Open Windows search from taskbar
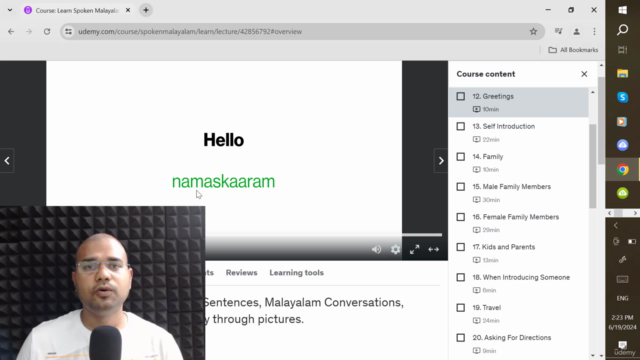Image resolution: width=640 pixels, height=360 pixels. (x=622, y=30)
